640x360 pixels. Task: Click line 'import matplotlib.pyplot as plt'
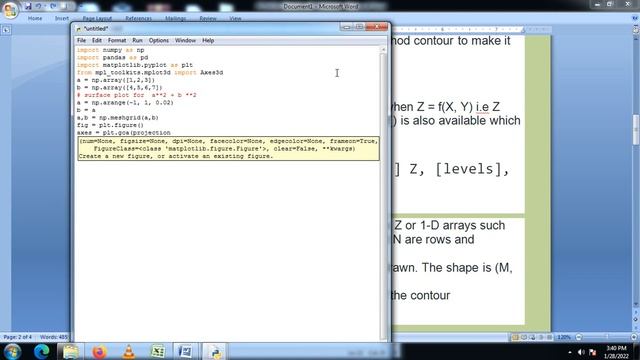pyautogui.click(x=135, y=65)
